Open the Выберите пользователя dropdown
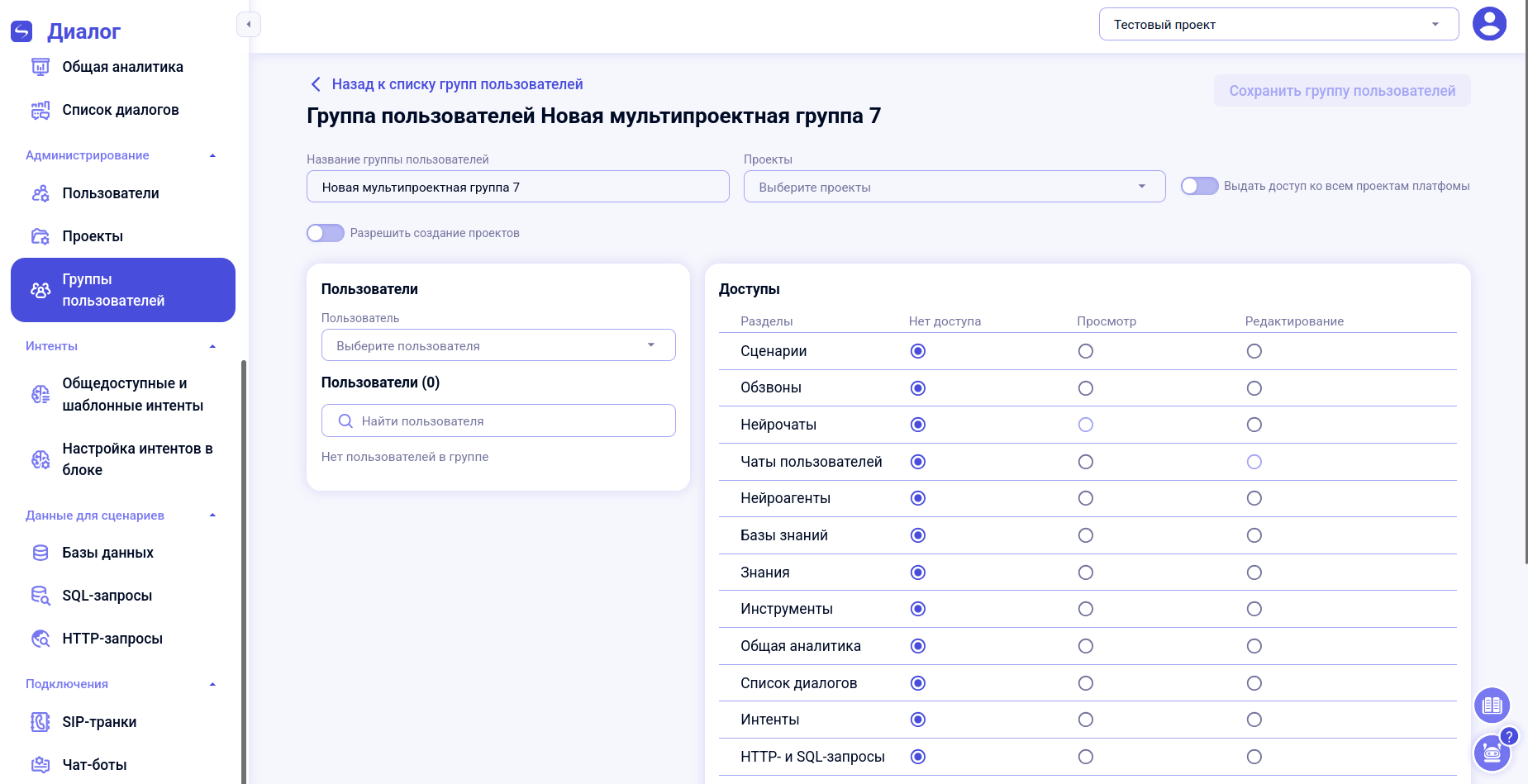The width and height of the screenshot is (1528, 784). coord(498,345)
